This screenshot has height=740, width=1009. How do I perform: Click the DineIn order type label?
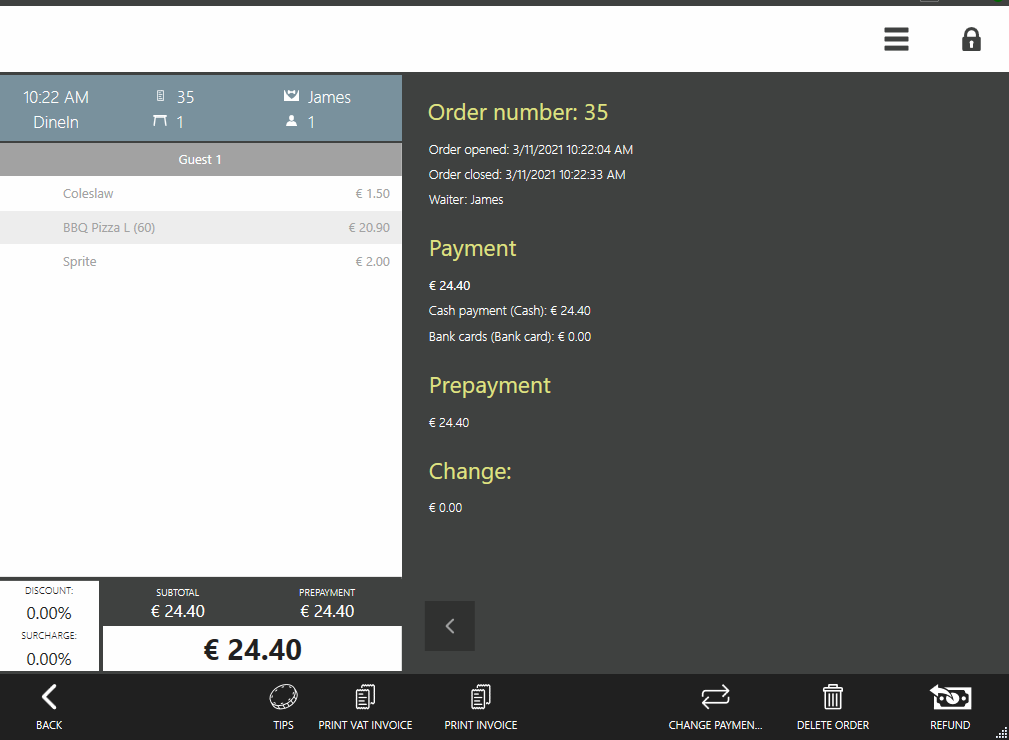[x=55, y=121]
